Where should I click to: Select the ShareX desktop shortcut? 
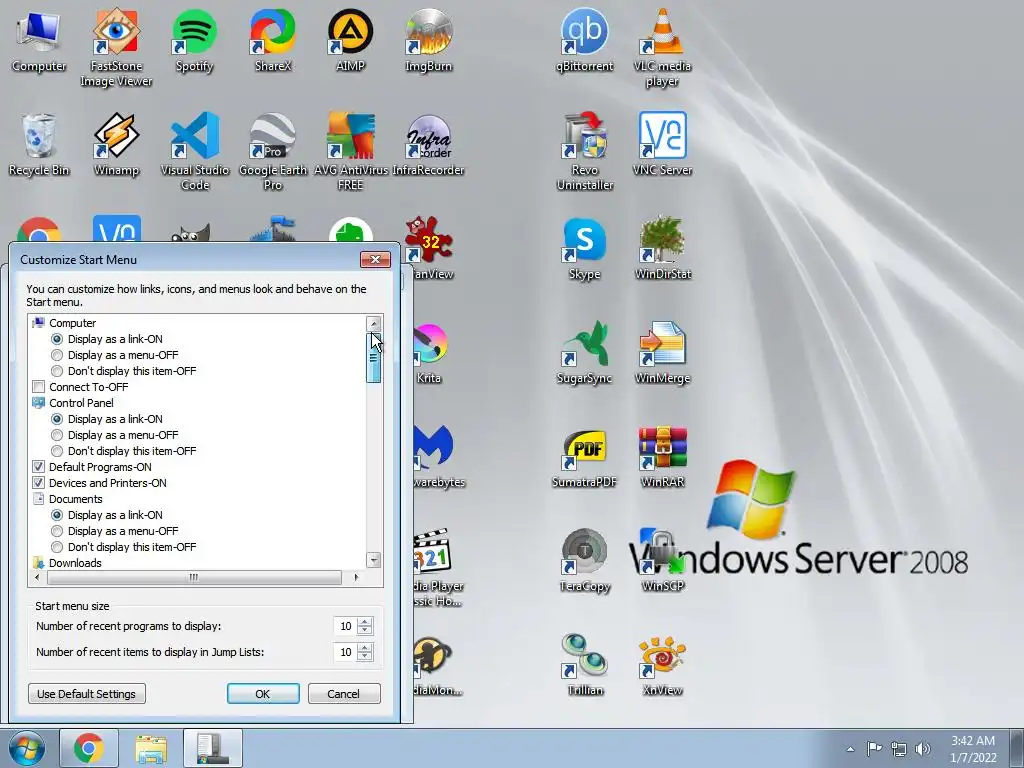click(x=272, y=40)
